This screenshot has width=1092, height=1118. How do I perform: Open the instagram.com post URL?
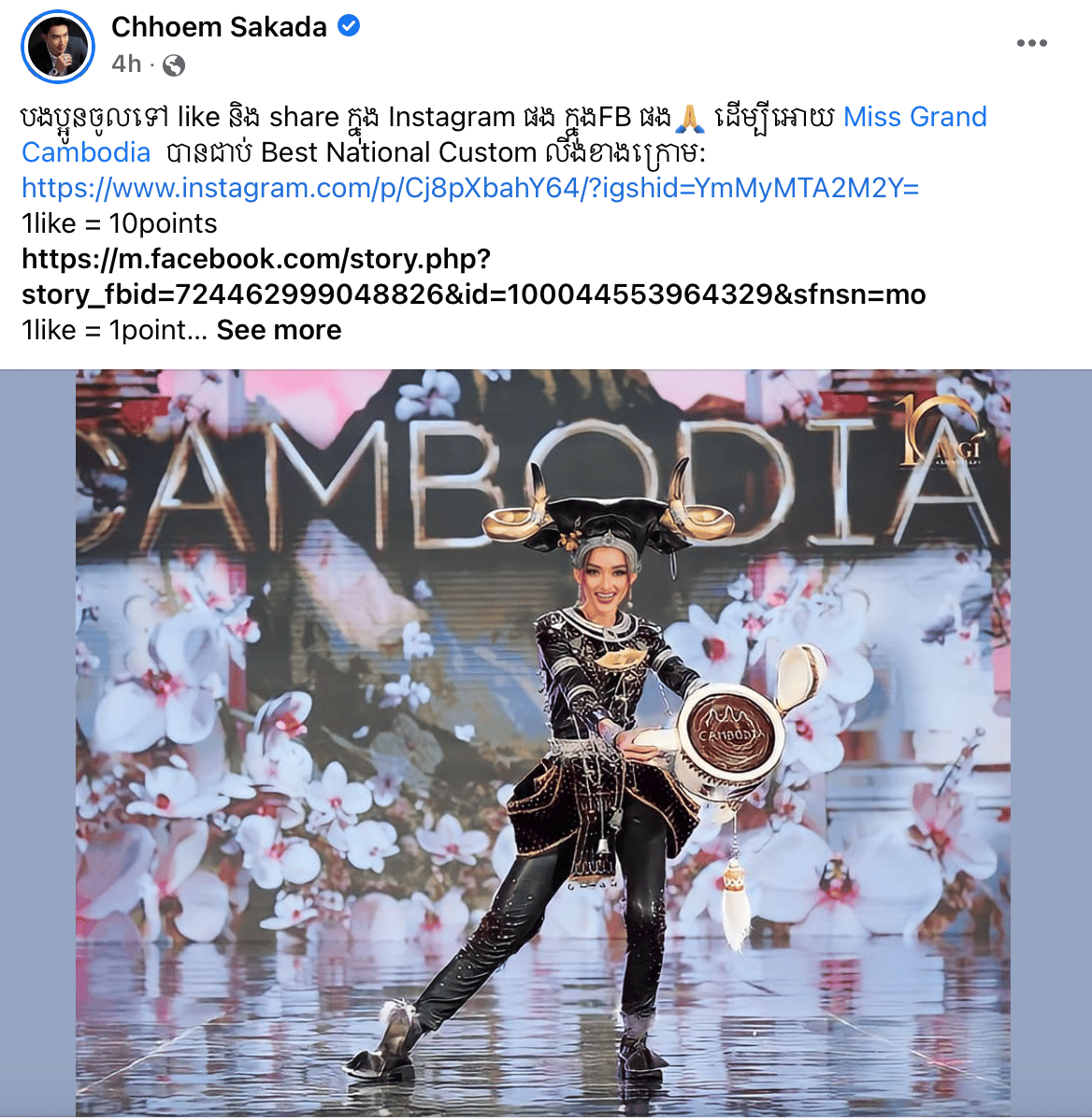point(470,188)
